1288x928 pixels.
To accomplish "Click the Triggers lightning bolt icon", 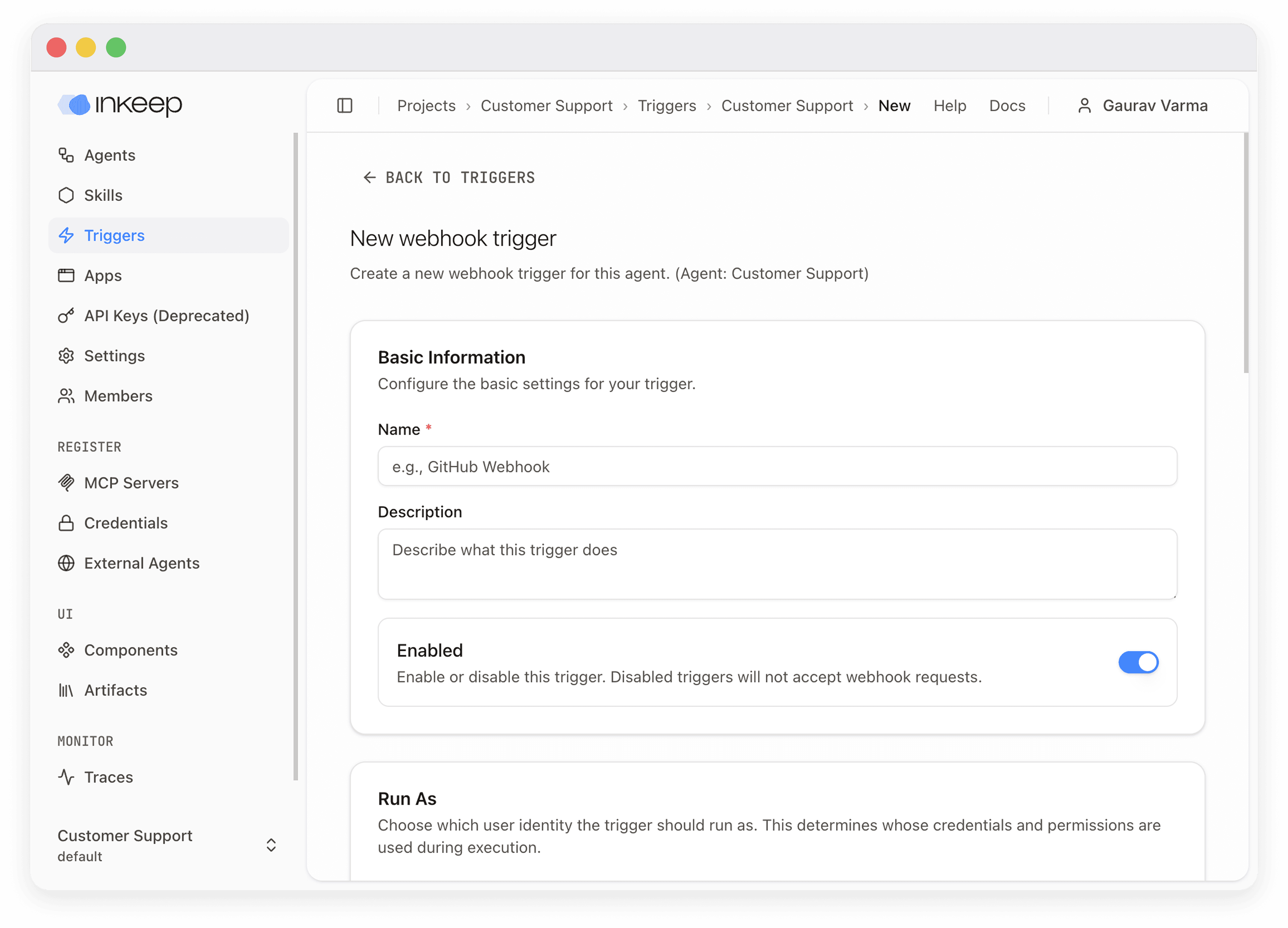I will click(x=66, y=235).
